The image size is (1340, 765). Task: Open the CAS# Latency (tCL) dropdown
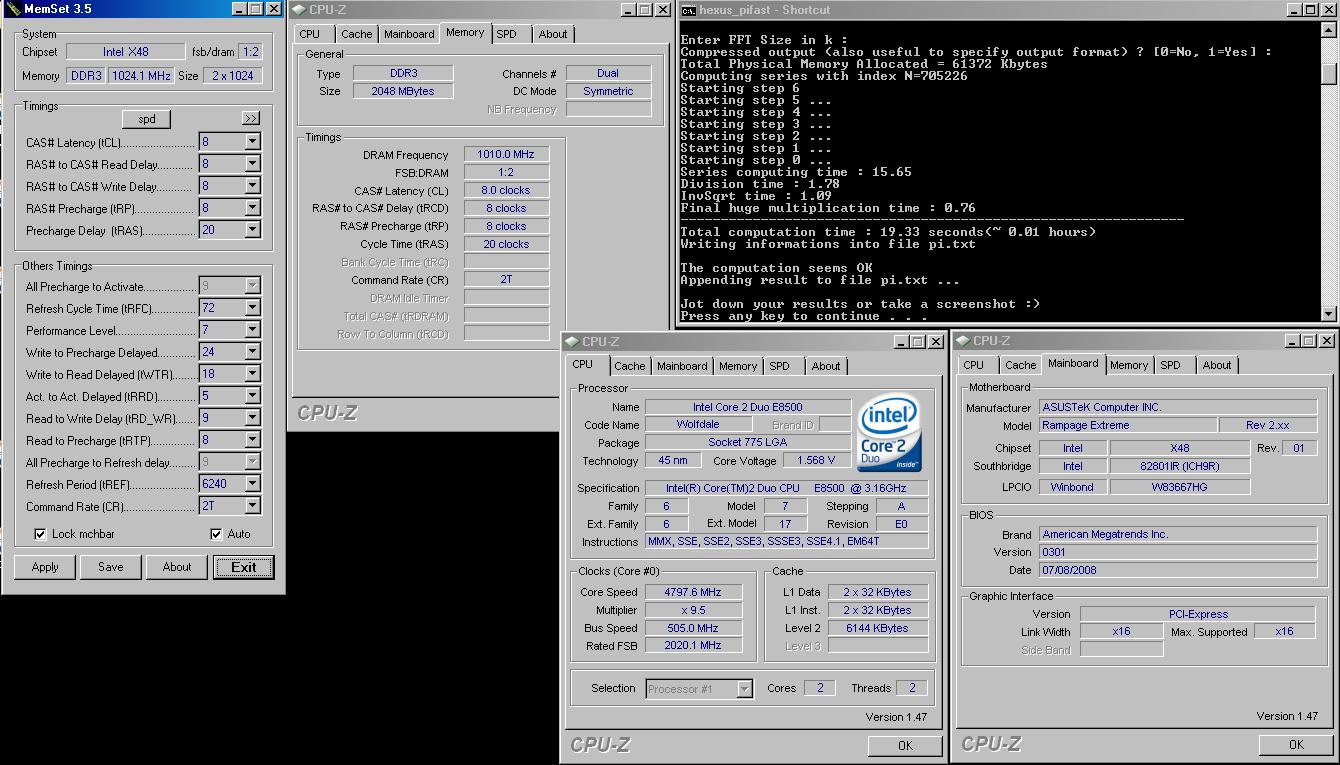252,142
